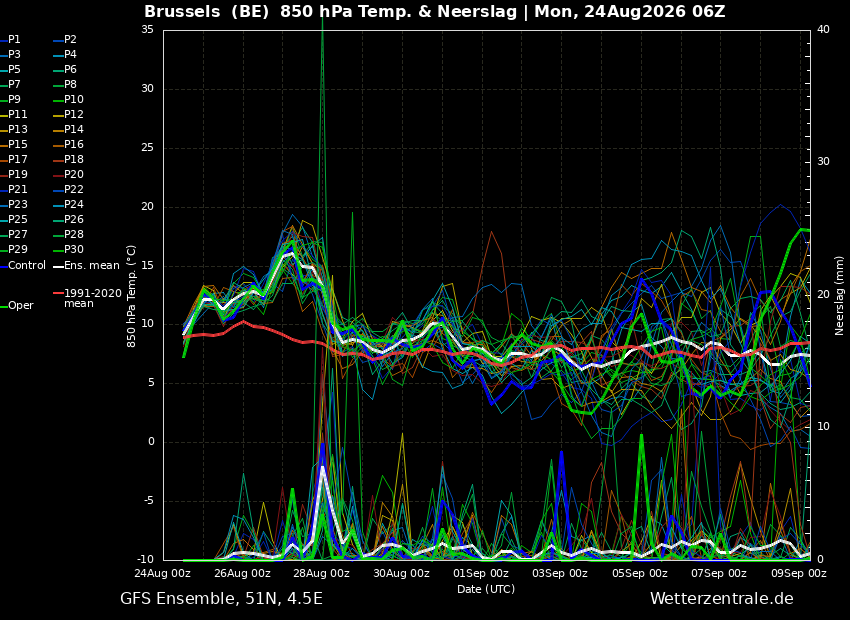850x620 pixels.
Task: Click the 40 precipitation axis value
Action: (x=823, y=30)
